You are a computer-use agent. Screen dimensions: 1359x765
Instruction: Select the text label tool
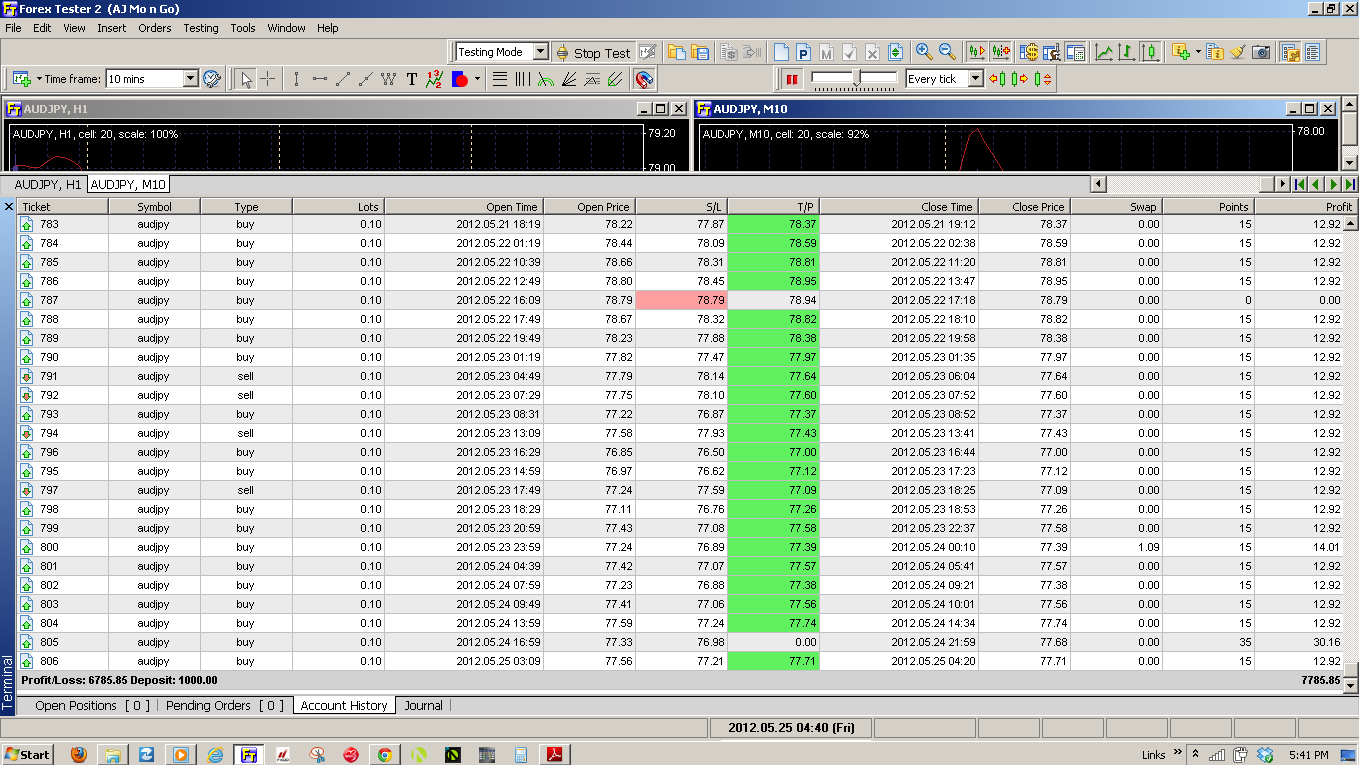pos(411,79)
